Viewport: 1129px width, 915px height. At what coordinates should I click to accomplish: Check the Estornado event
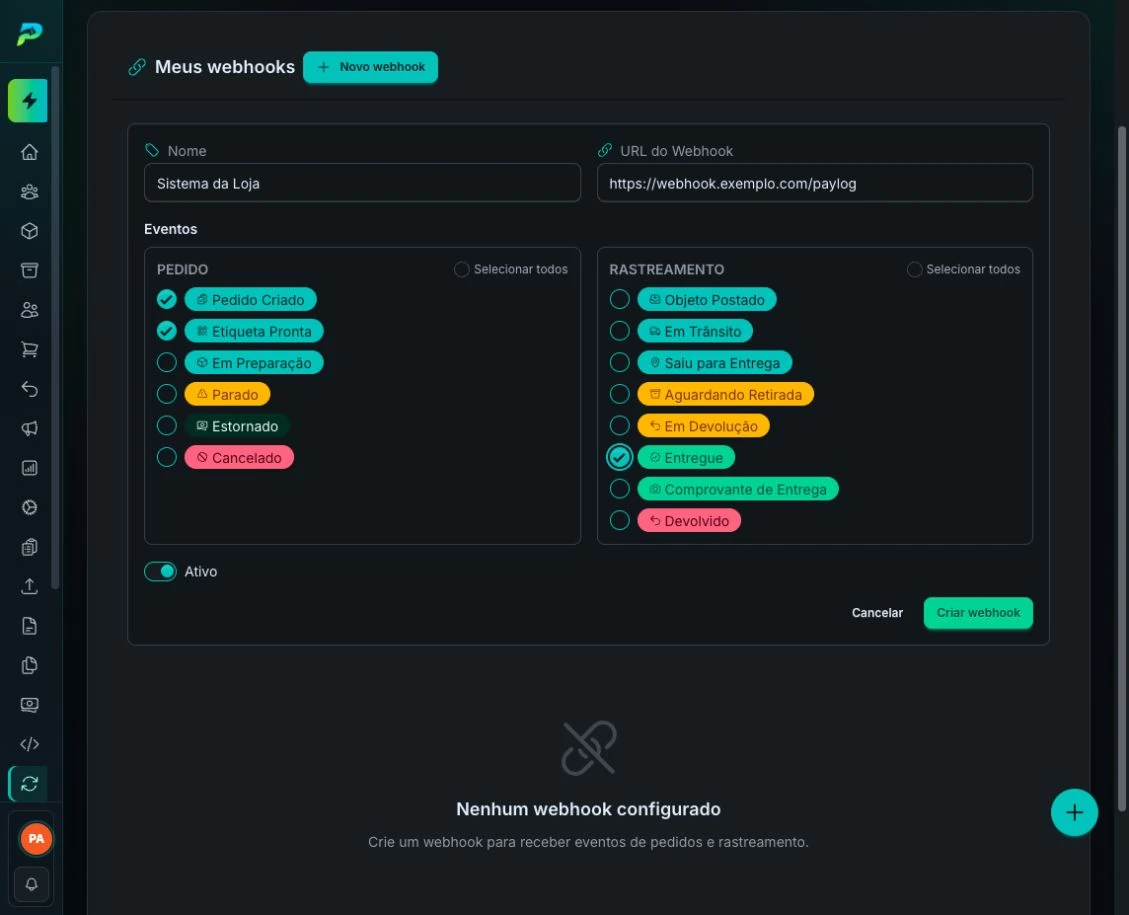(167, 426)
